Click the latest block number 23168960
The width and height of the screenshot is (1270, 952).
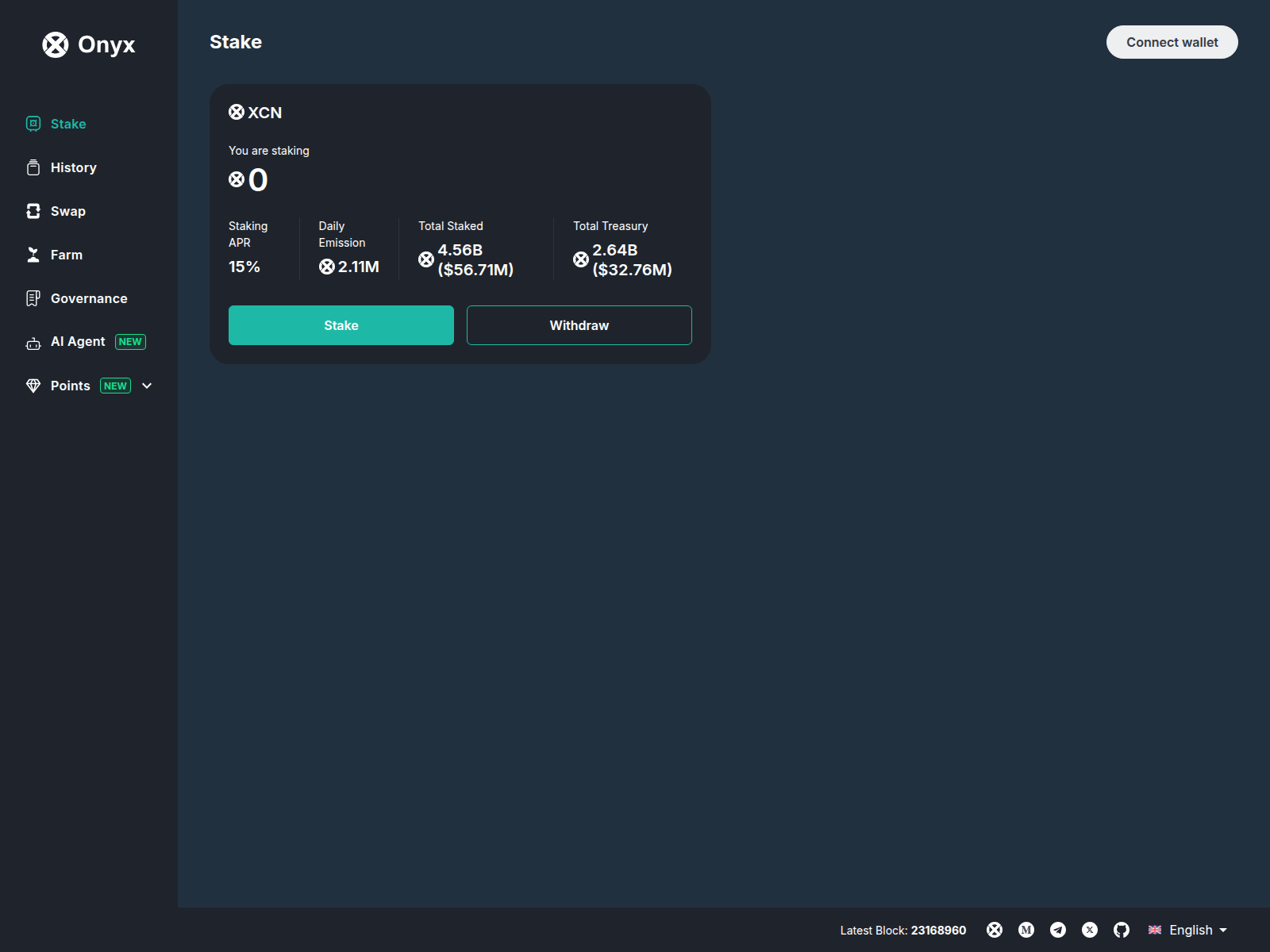click(x=938, y=930)
